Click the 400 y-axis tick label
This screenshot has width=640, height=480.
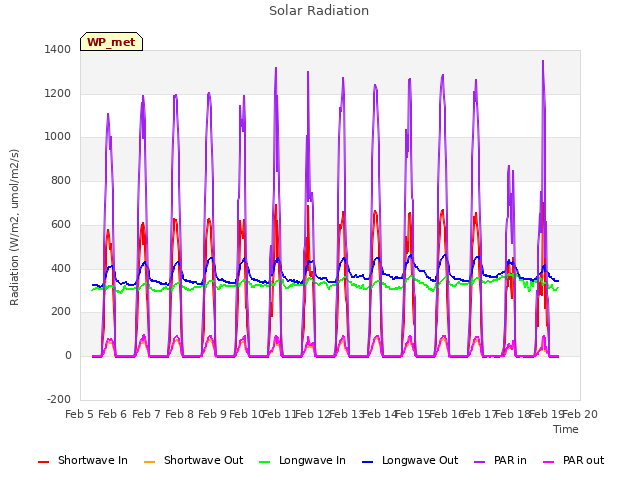pos(61,268)
